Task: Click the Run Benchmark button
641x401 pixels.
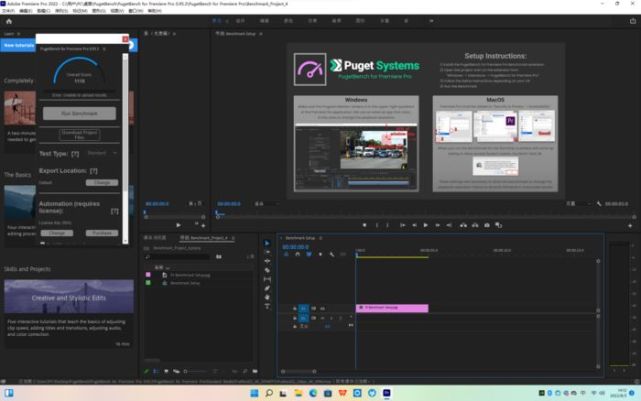Action: coord(79,113)
